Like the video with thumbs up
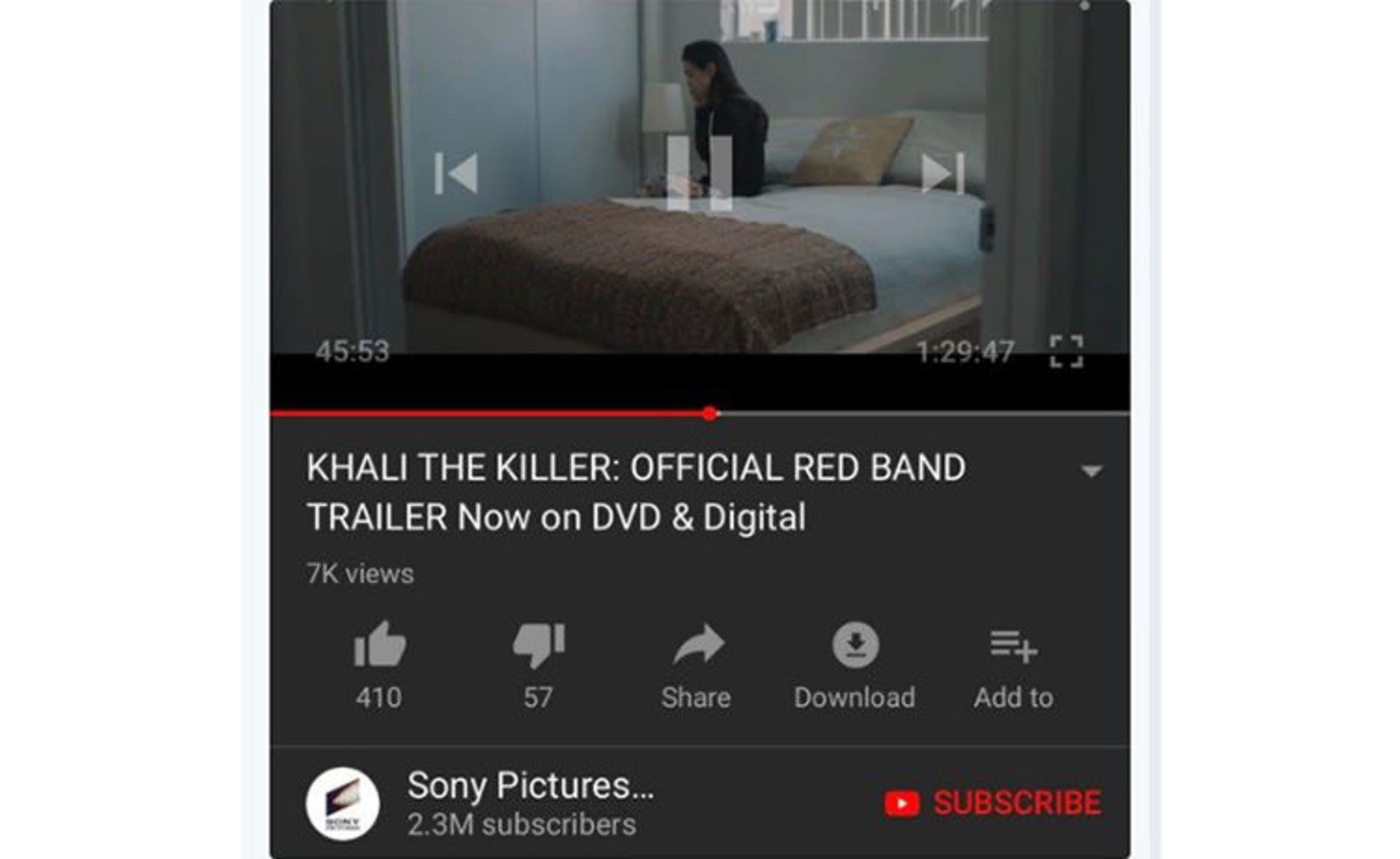 (x=379, y=645)
